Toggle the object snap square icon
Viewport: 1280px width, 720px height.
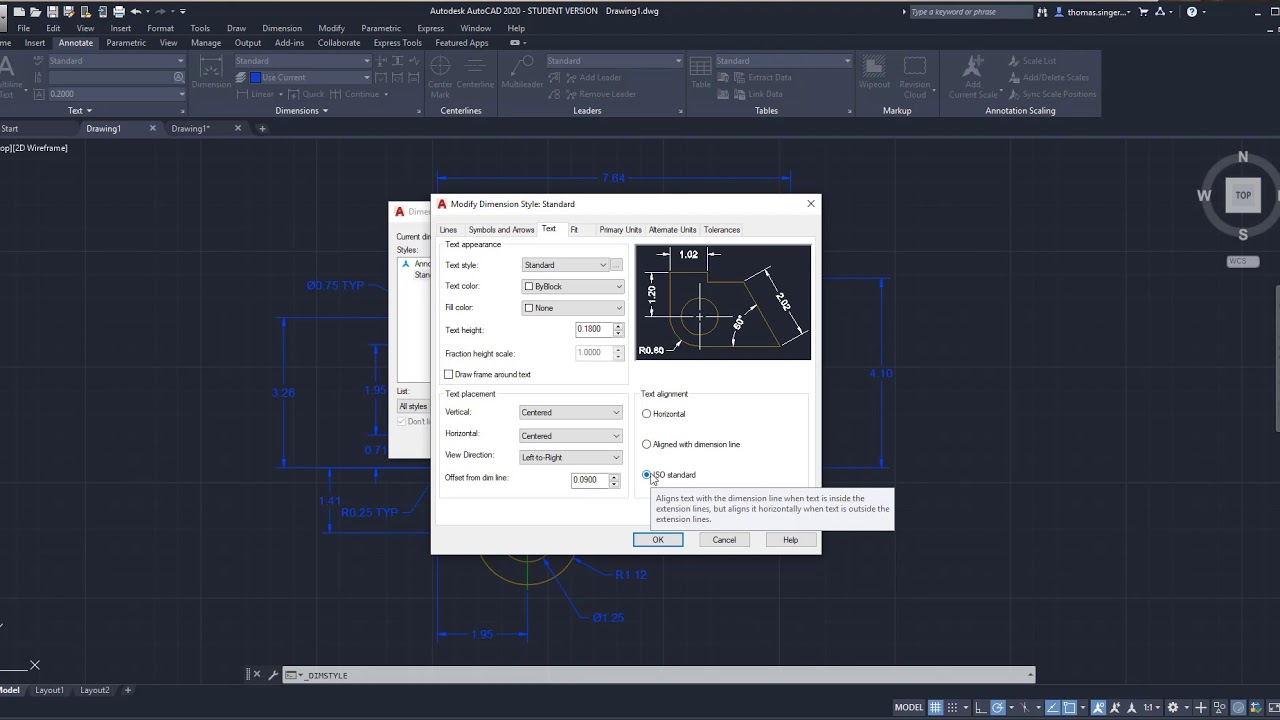pyautogui.click(x=1070, y=707)
